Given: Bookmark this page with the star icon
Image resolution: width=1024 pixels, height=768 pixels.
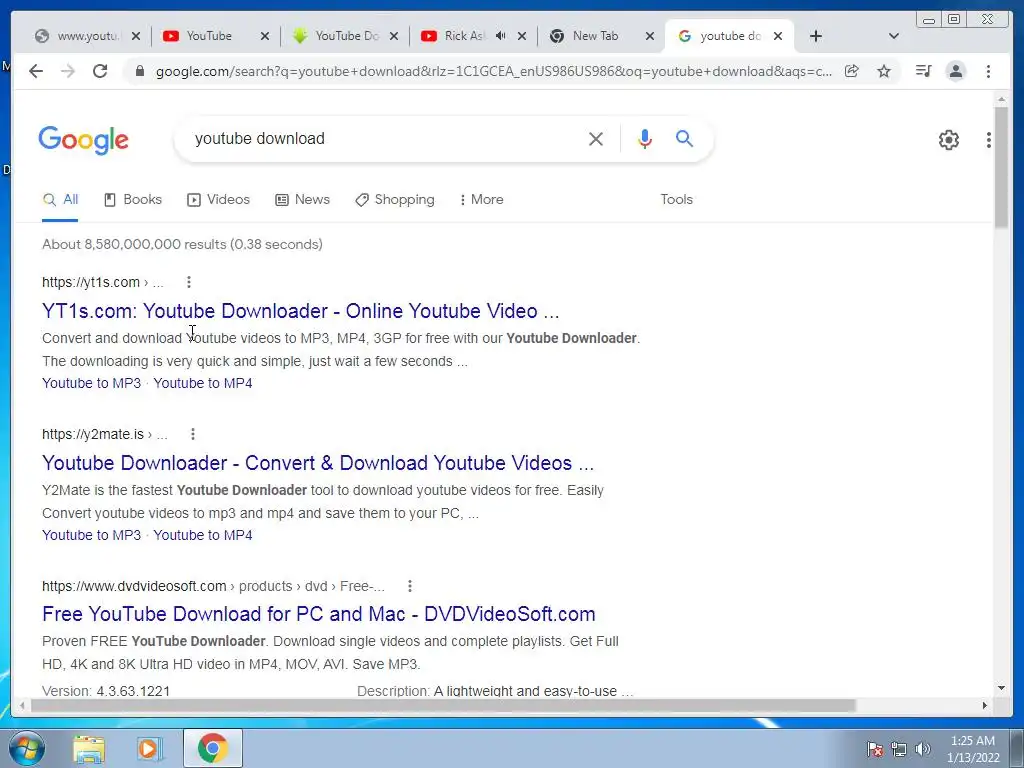Looking at the screenshot, I should pos(884,71).
